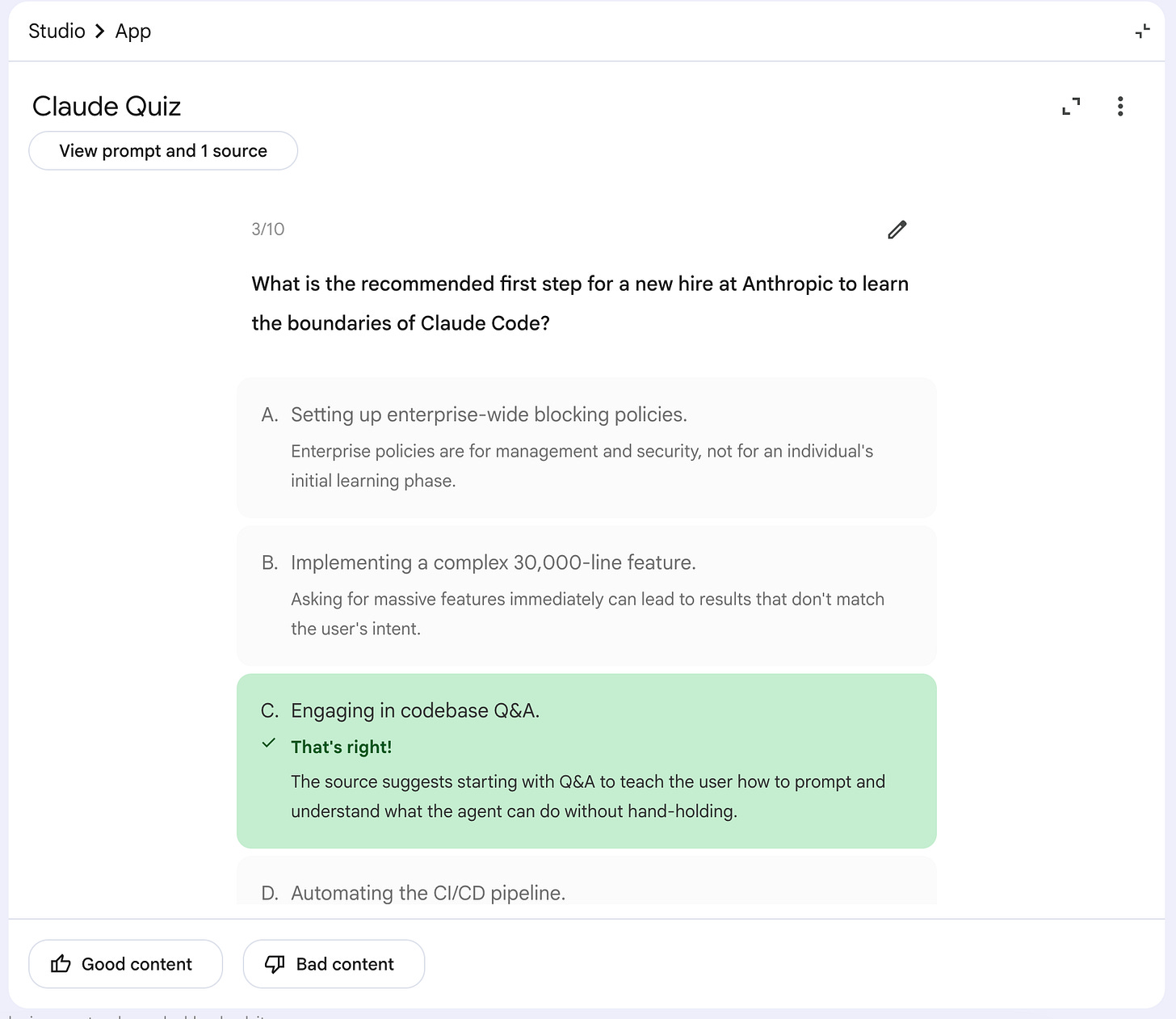
Task: Open View prompt and 1 source
Action: tap(163, 150)
